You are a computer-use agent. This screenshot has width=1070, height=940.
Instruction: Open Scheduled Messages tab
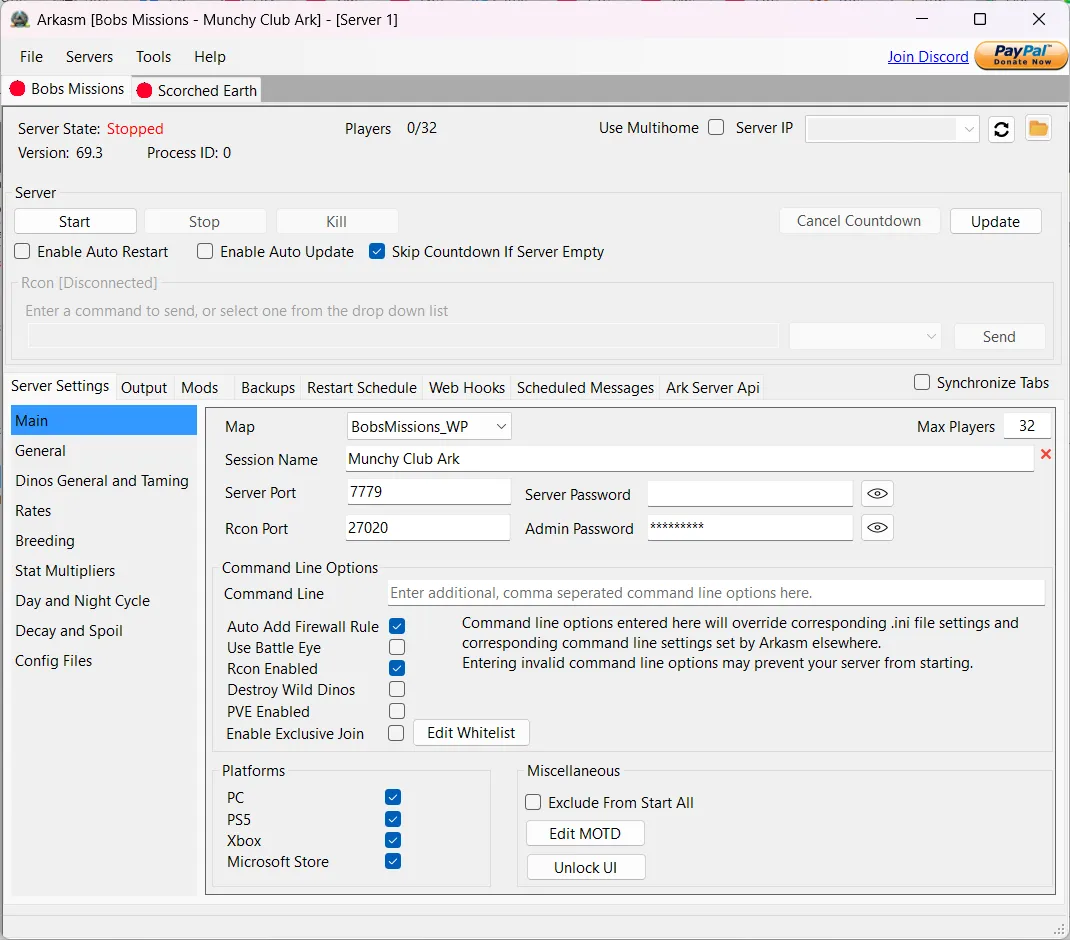click(x=585, y=388)
